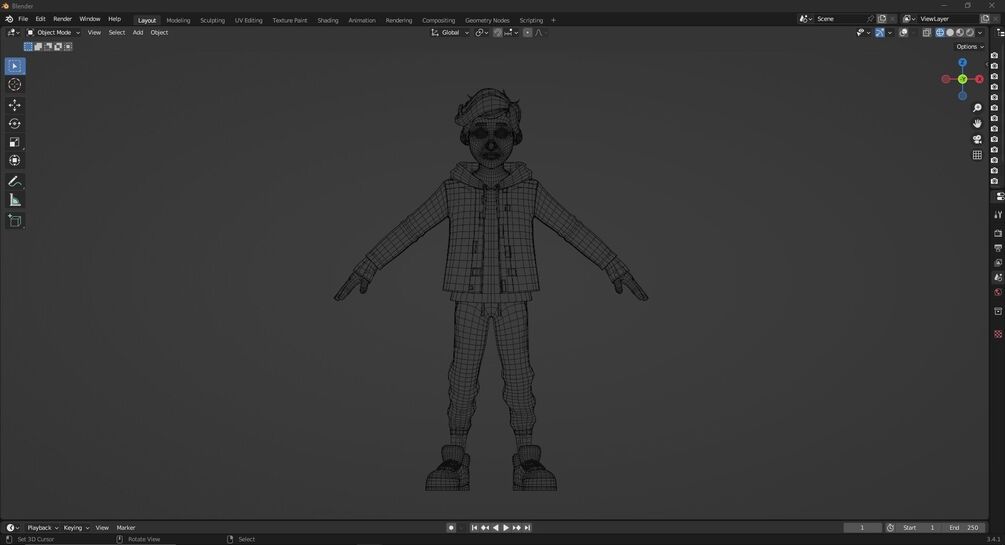Image resolution: width=1005 pixels, height=545 pixels.
Task: Jump to the timeline end frame
Action: (527, 528)
